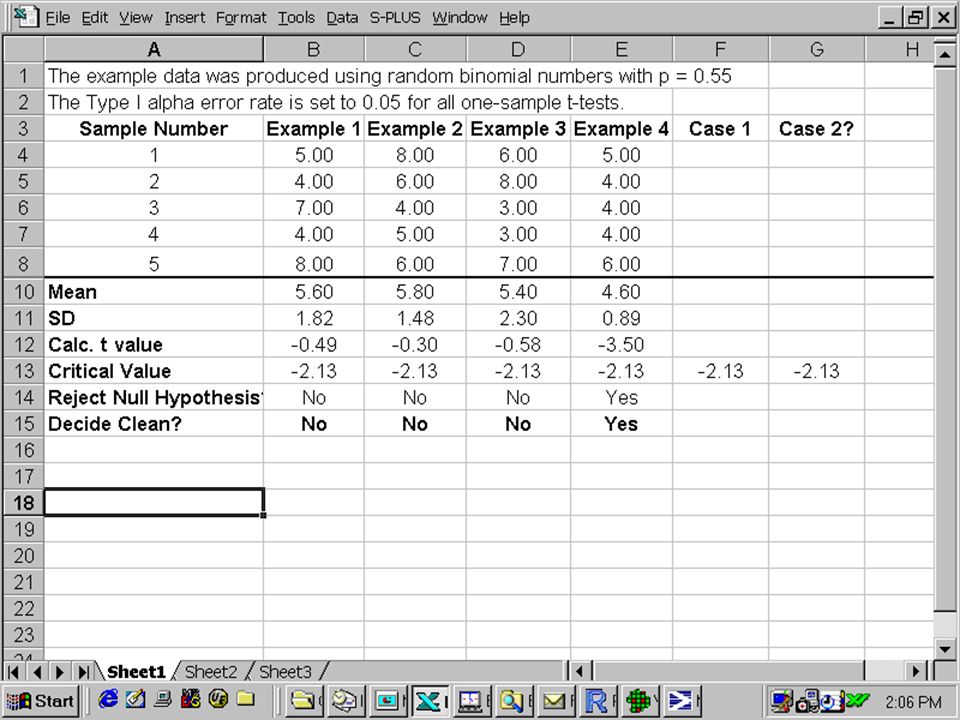Open the S-PLUS menu

(395, 18)
